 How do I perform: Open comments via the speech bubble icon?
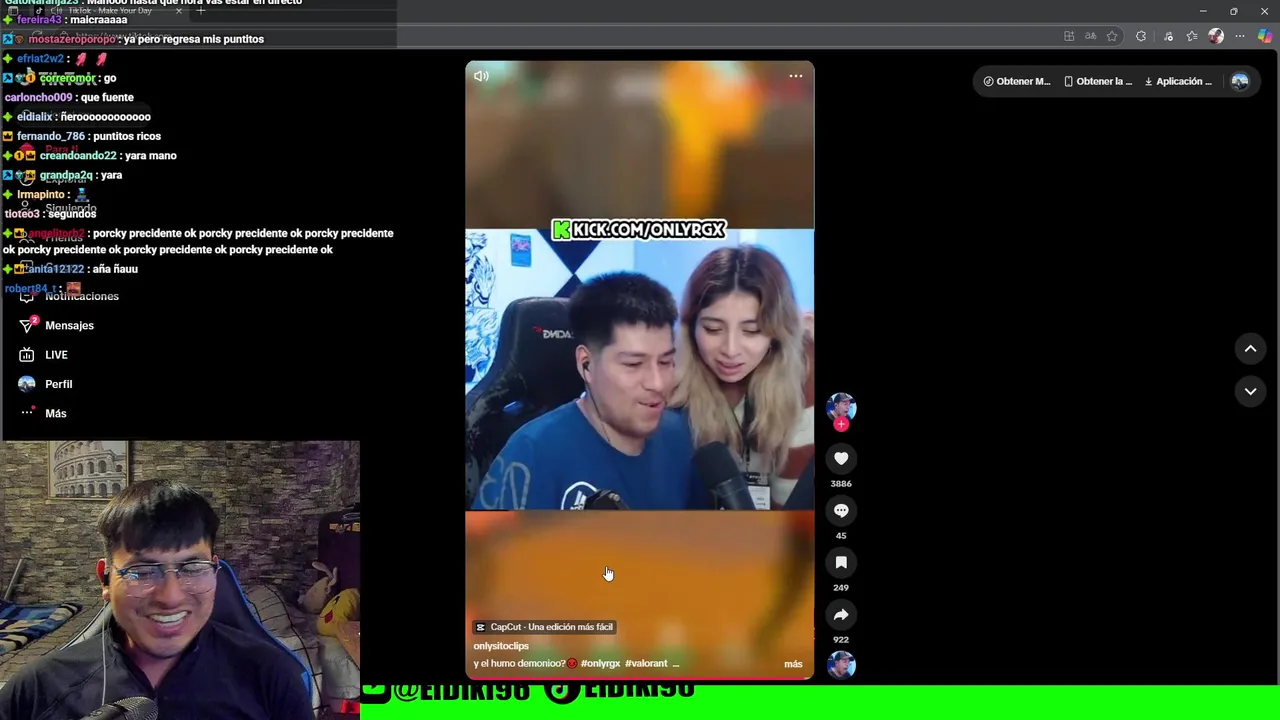click(x=841, y=510)
